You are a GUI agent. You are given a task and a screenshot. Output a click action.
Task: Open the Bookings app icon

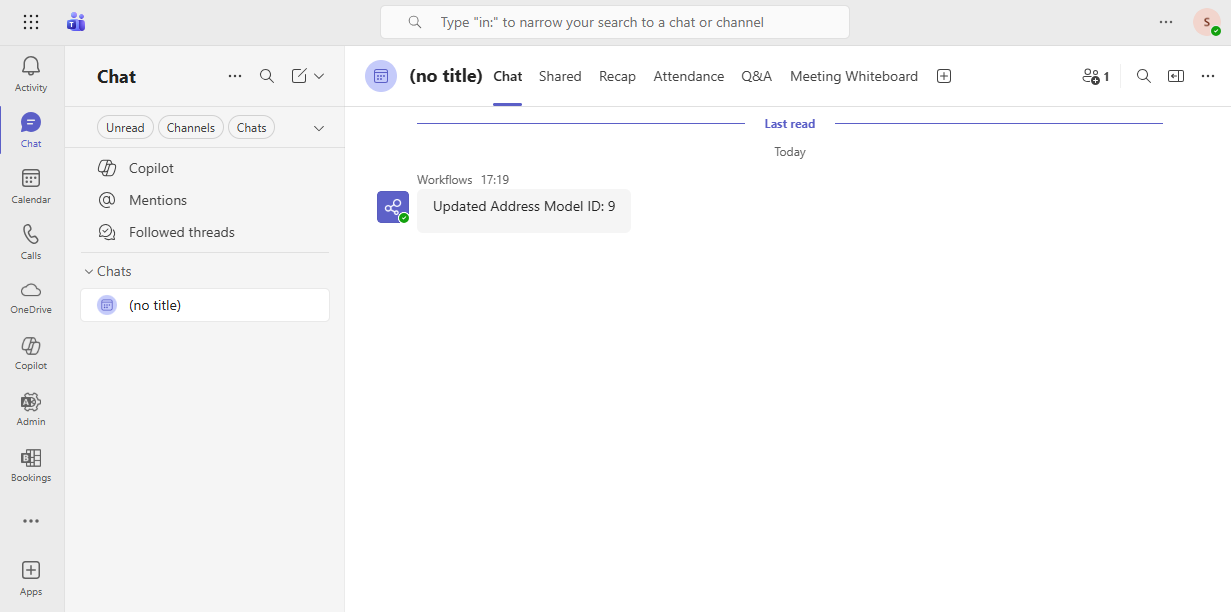click(x=31, y=464)
